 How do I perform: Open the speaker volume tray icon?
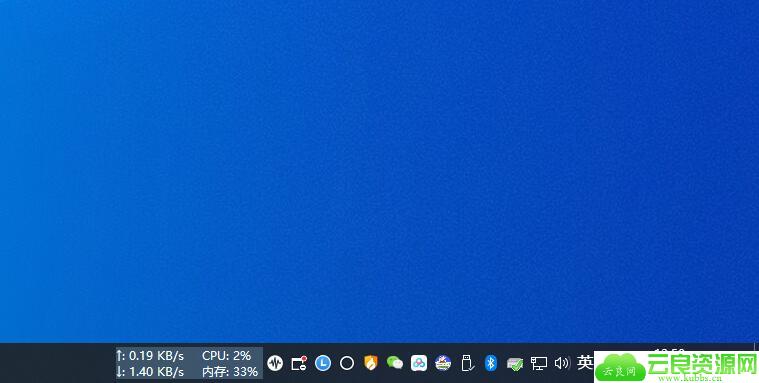tap(562, 363)
